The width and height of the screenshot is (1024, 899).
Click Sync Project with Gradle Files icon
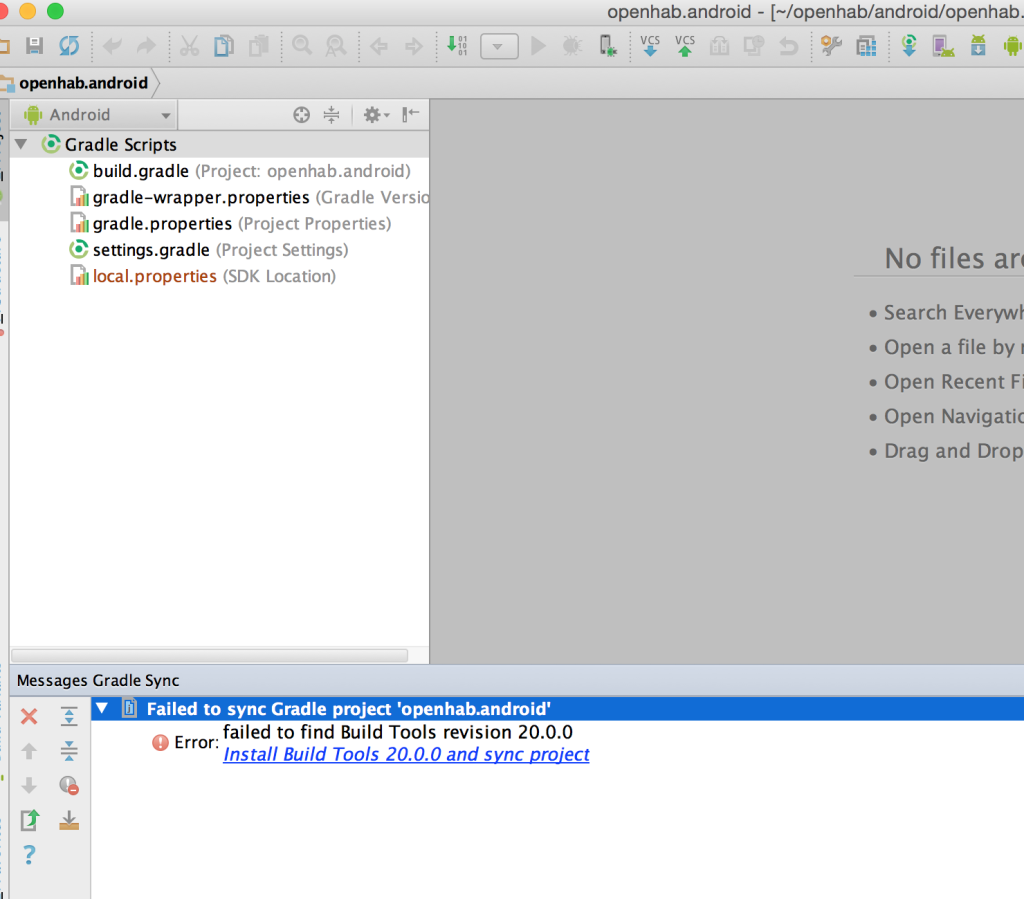pyautogui.click(x=909, y=46)
